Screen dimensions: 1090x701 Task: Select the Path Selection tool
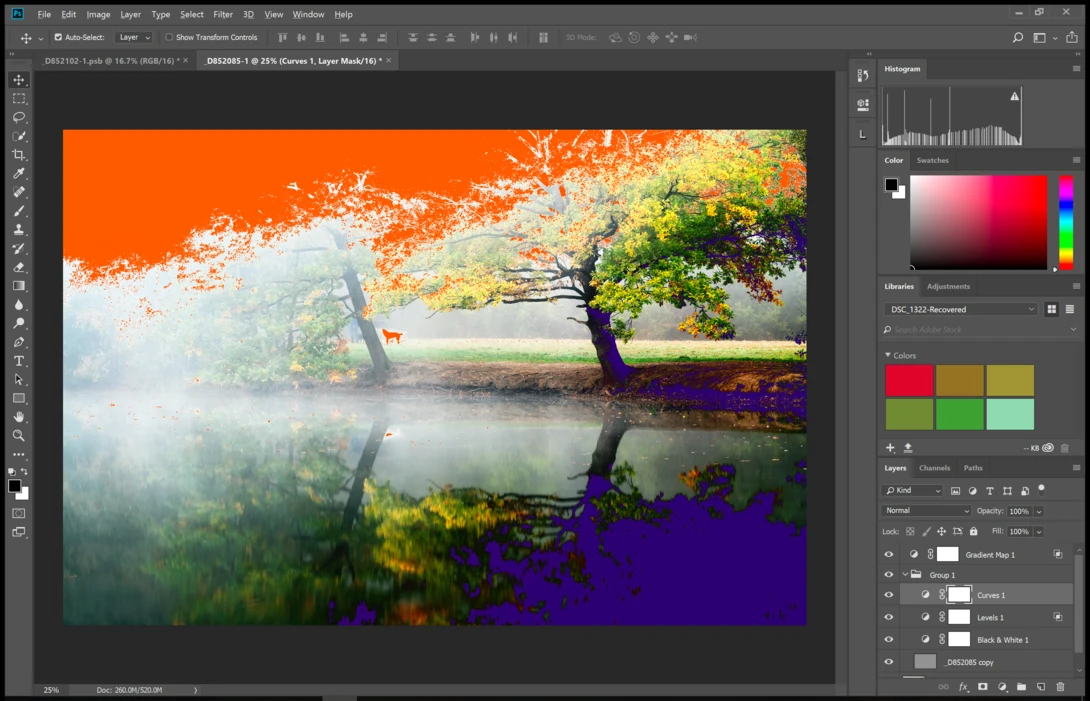(x=19, y=380)
